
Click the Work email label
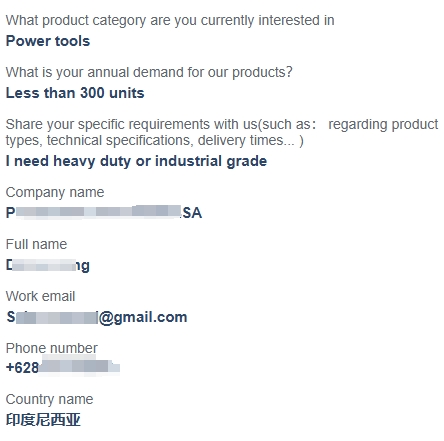[x=40, y=296]
